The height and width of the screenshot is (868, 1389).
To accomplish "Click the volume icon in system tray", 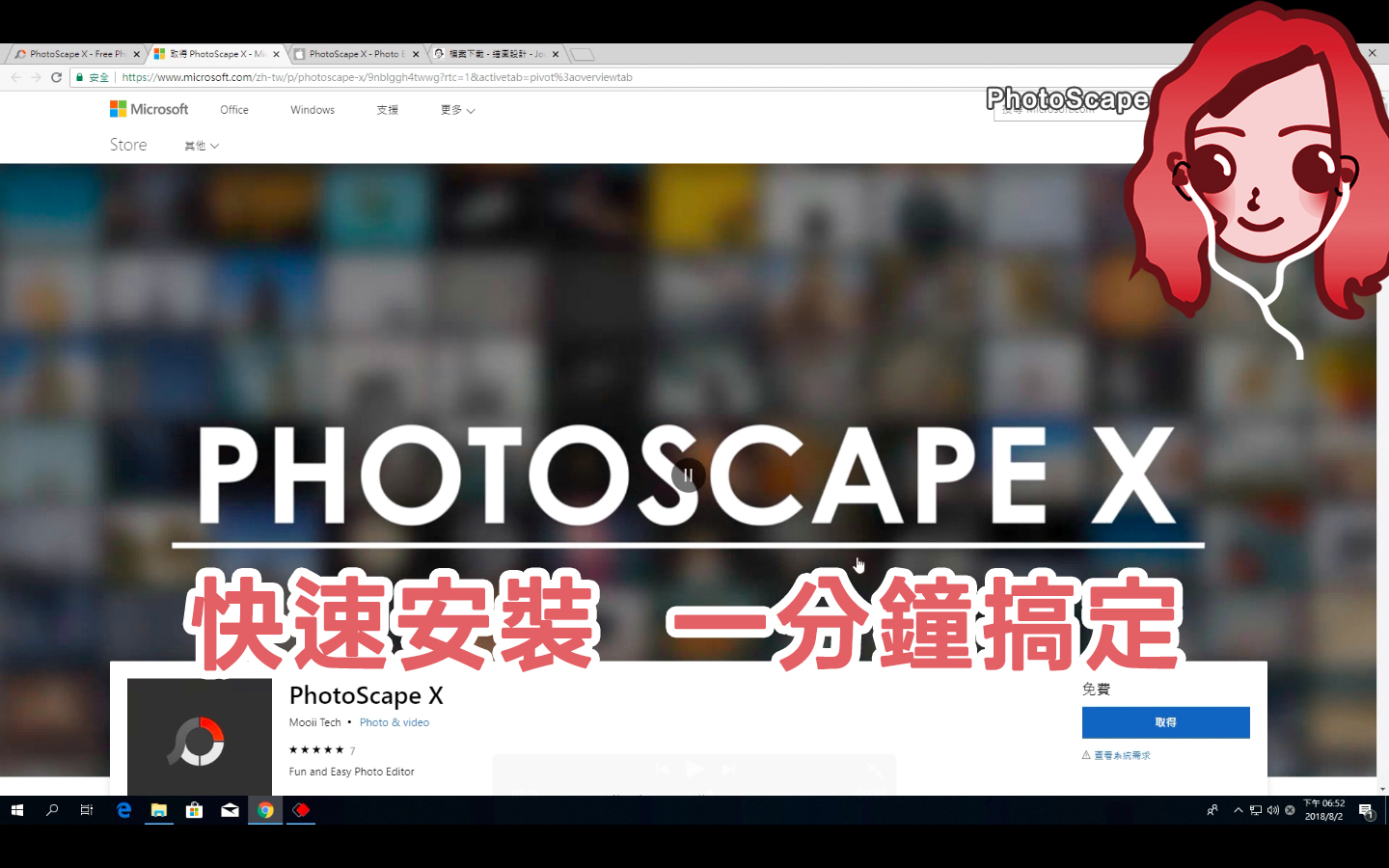I will tap(1272, 810).
